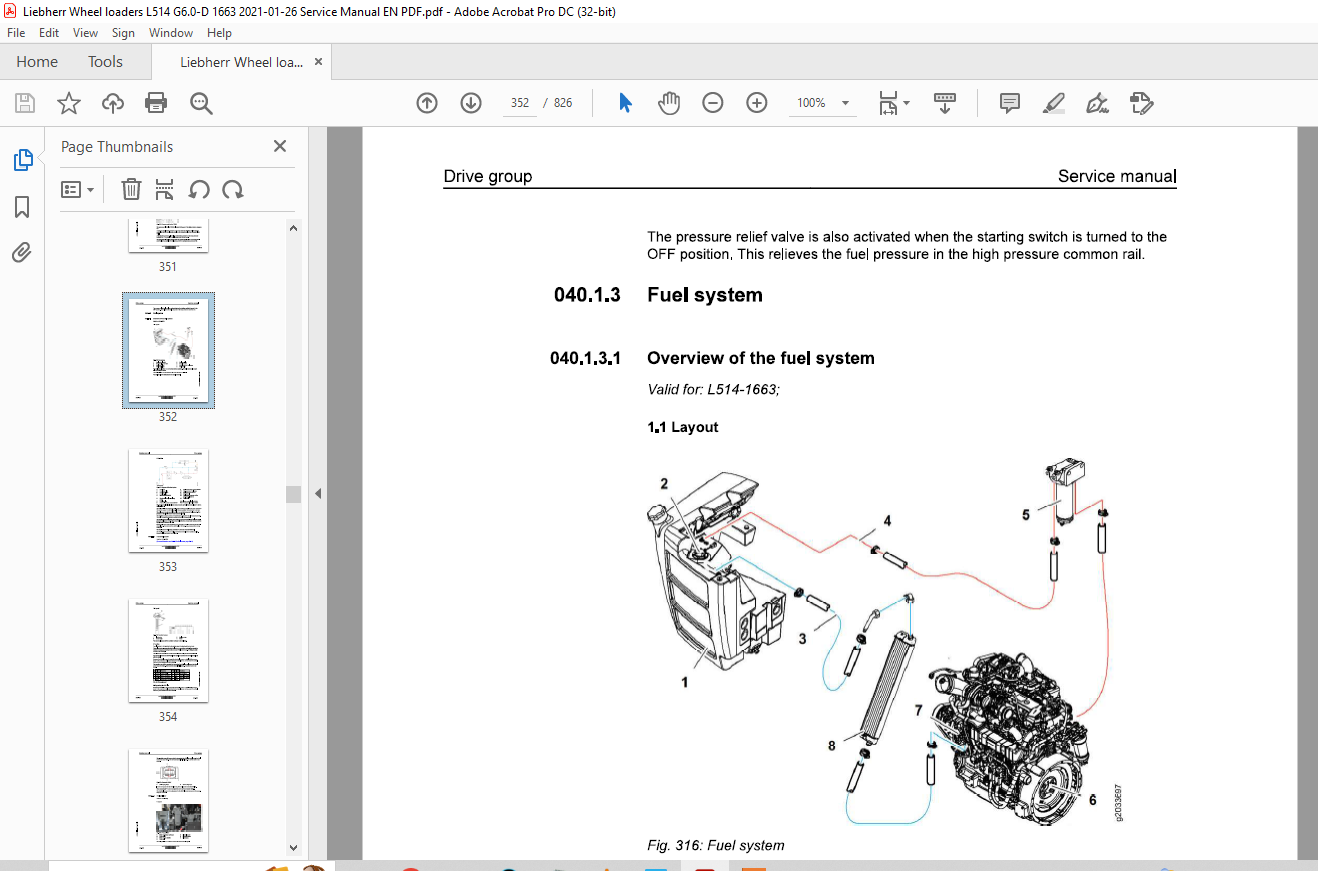
Task: Collapse the navigation pane arrow
Action: point(318,493)
